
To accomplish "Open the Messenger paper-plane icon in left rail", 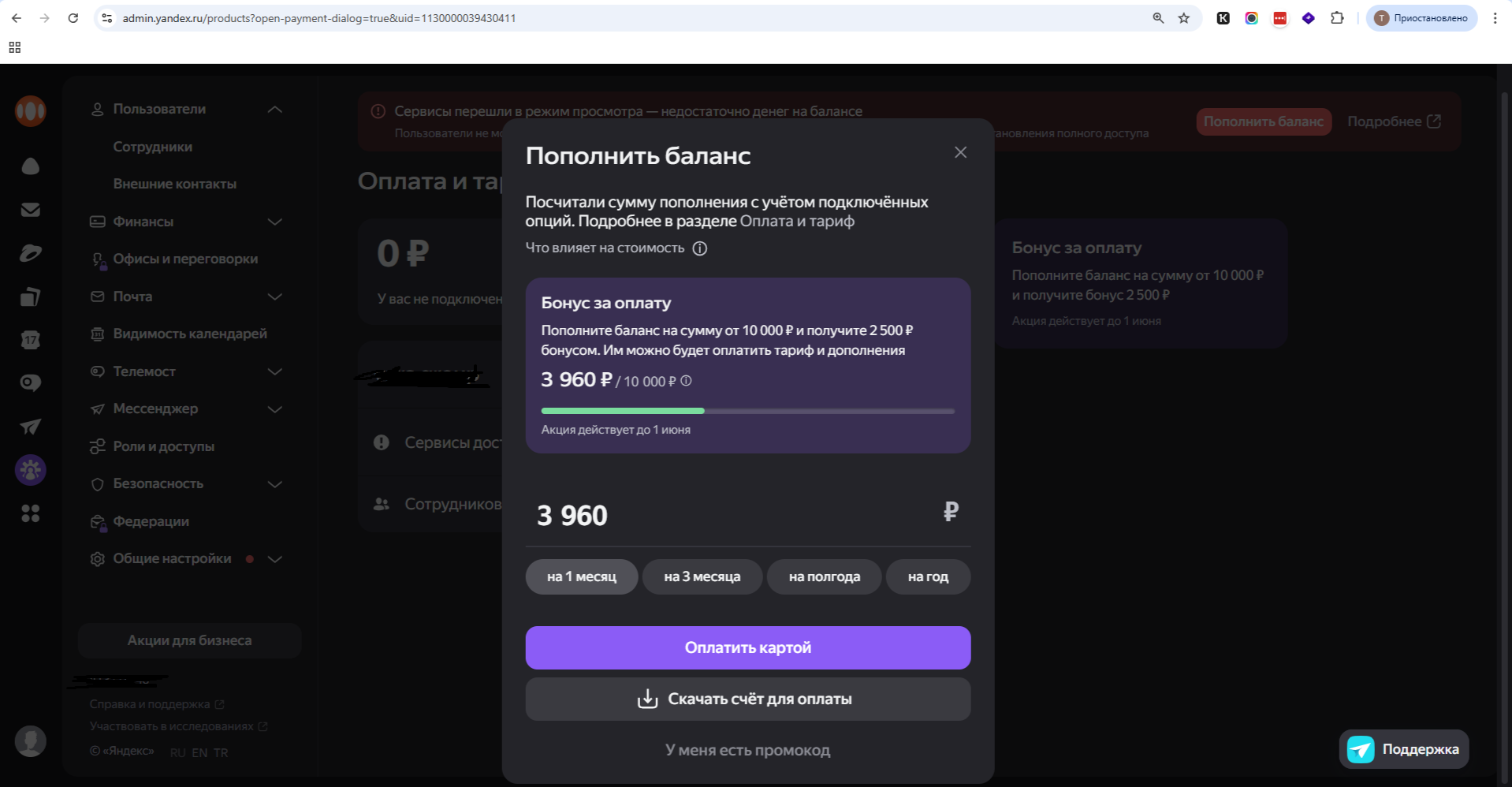I will pyautogui.click(x=30, y=427).
